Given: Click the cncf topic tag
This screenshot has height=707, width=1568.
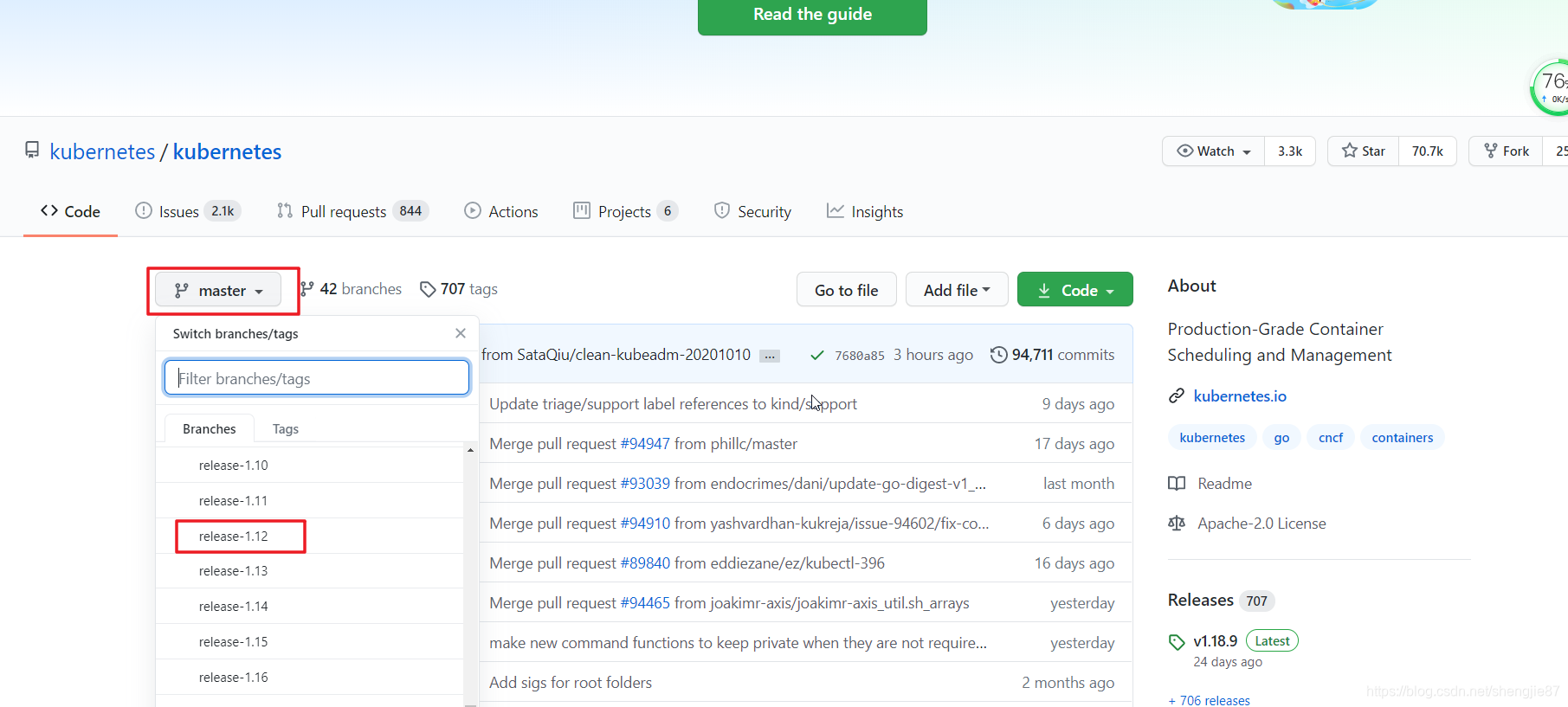Looking at the screenshot, I should [x=1331, y=438].
